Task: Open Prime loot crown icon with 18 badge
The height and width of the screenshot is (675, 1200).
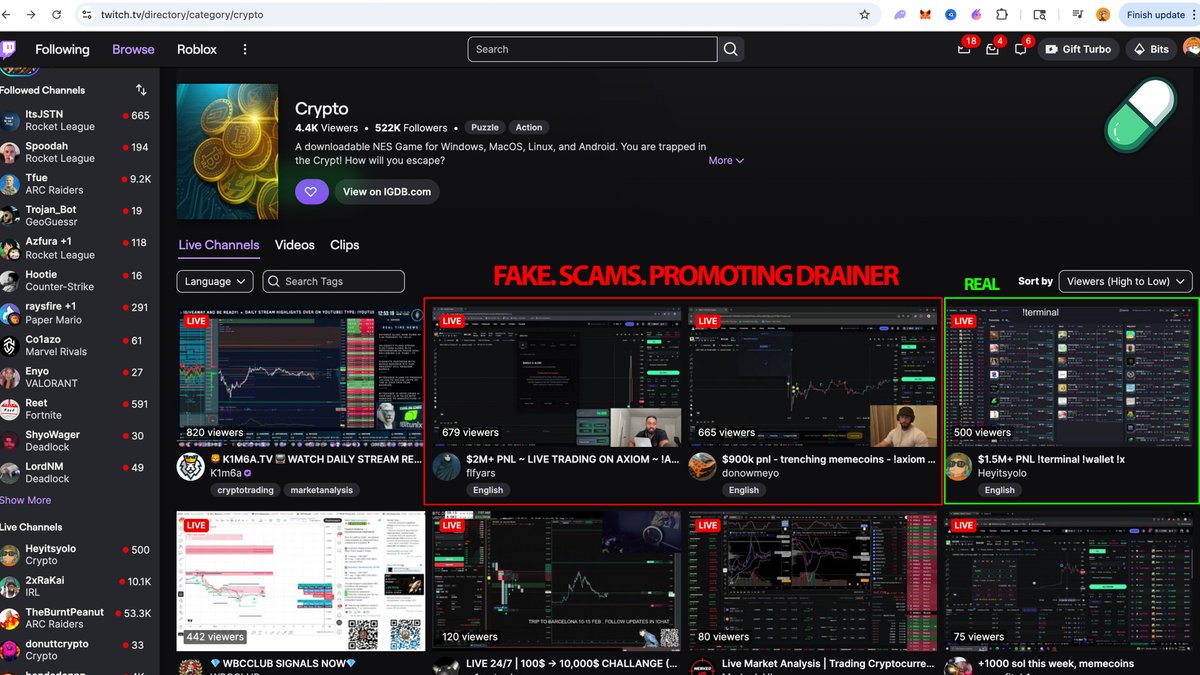Action: coord(964,49)
